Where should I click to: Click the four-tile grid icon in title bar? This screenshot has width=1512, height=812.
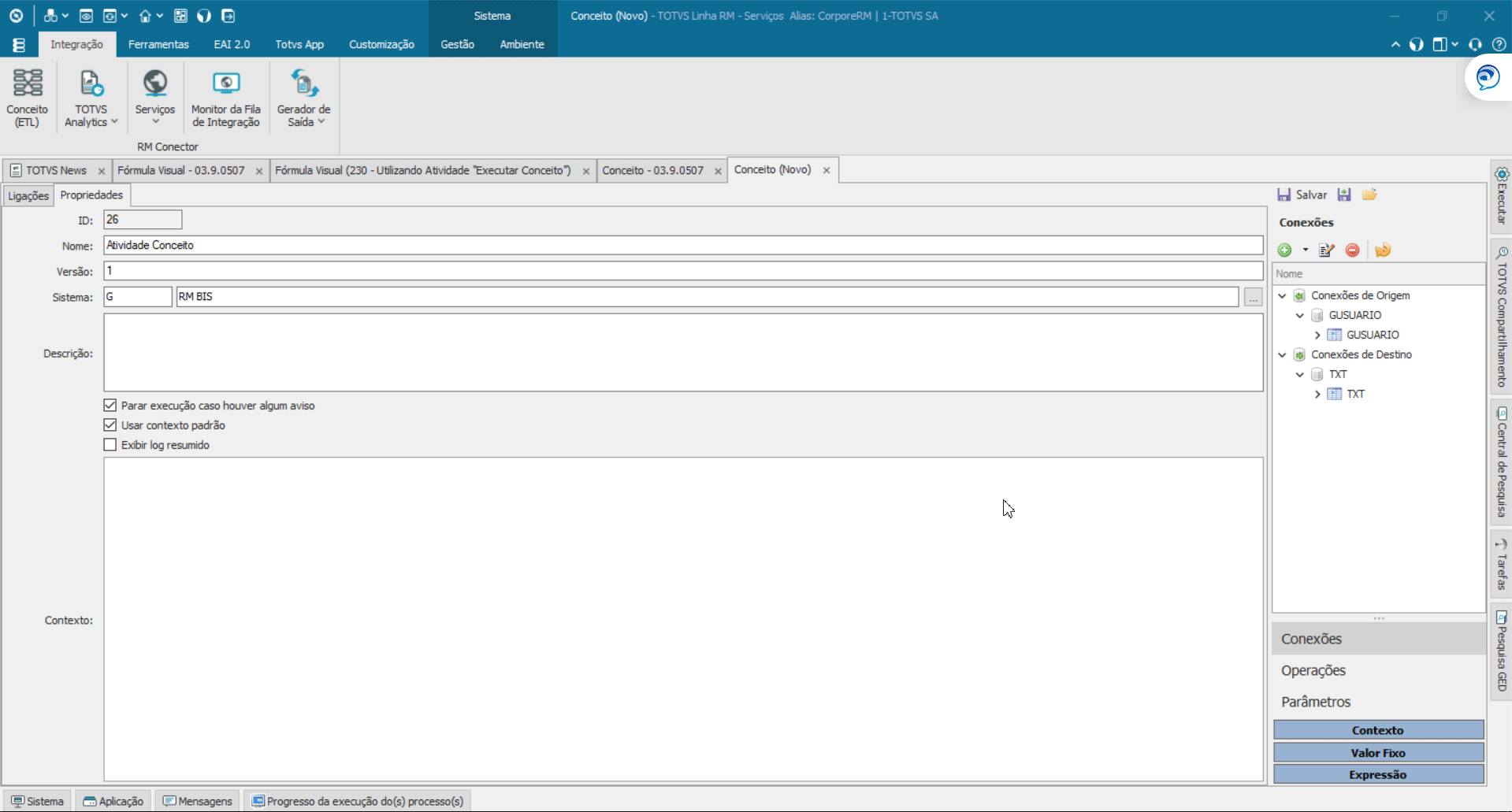(x=180, y=16)
